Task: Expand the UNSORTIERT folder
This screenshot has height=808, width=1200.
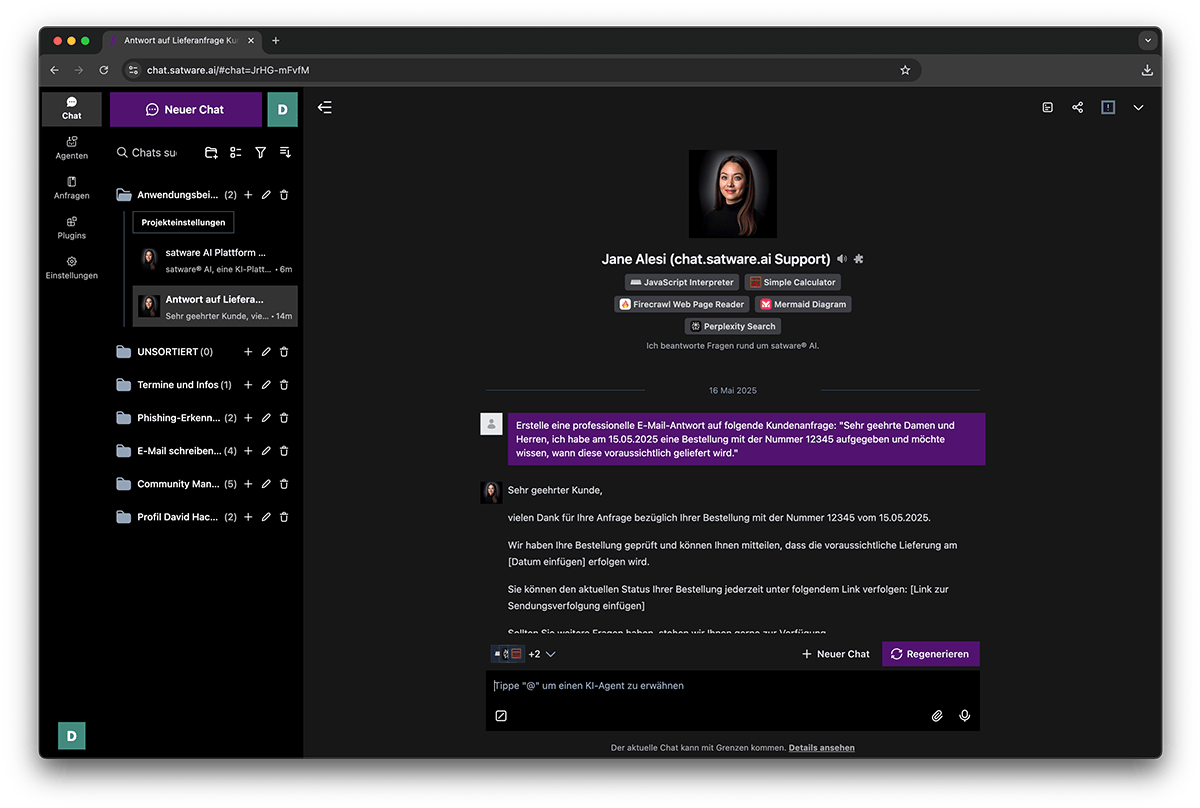Action: click(x=124, y=352)
